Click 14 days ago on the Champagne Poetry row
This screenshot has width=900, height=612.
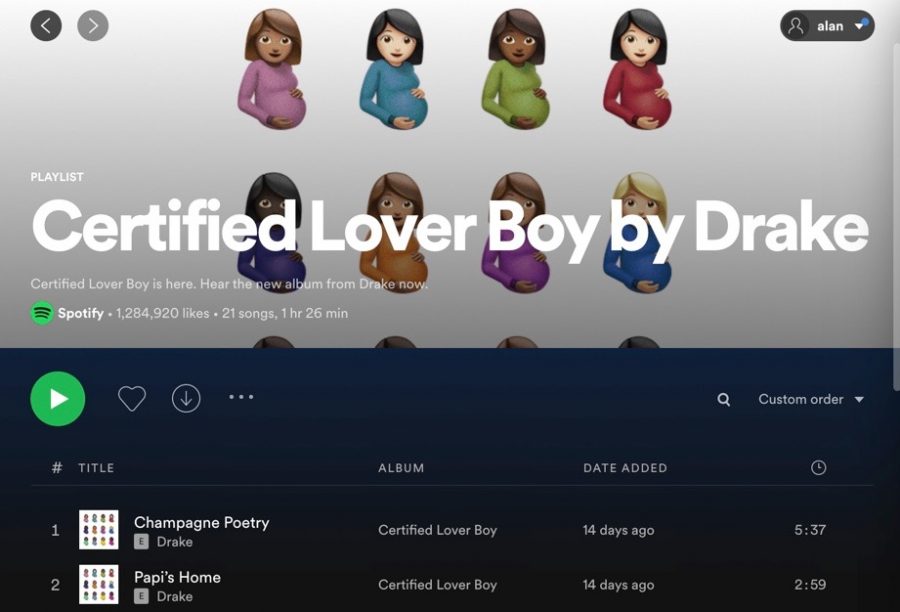coord(618,530)
